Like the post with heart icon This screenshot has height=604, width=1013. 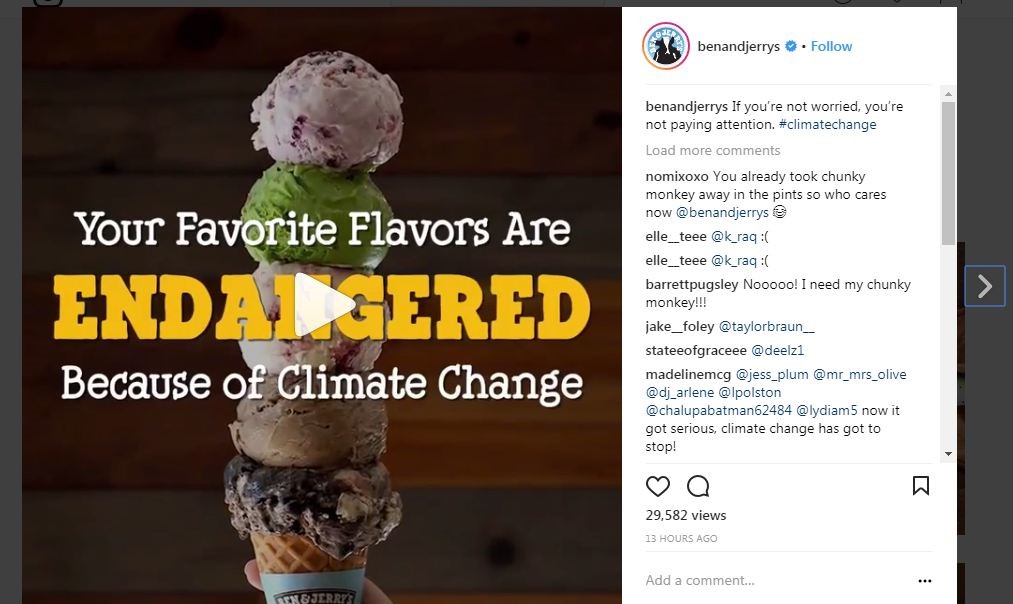658,487
